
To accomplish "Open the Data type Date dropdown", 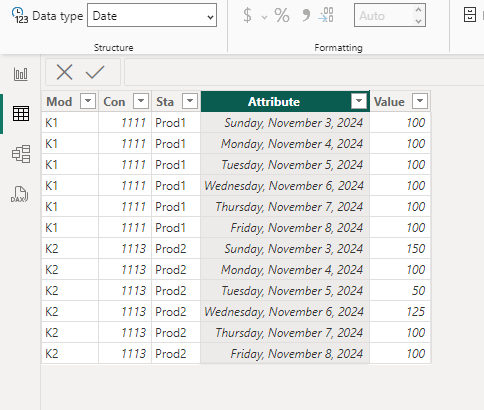I will click(152, 15).
